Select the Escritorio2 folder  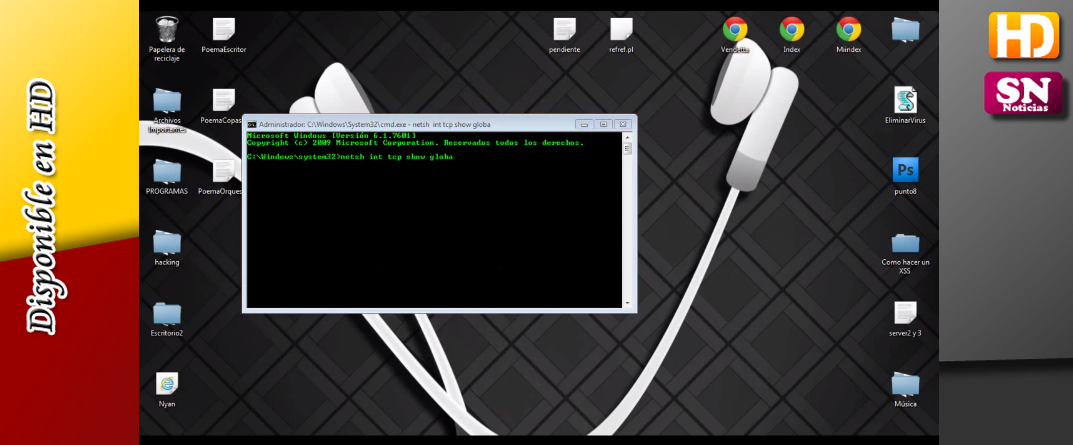(x=167, y=314)
